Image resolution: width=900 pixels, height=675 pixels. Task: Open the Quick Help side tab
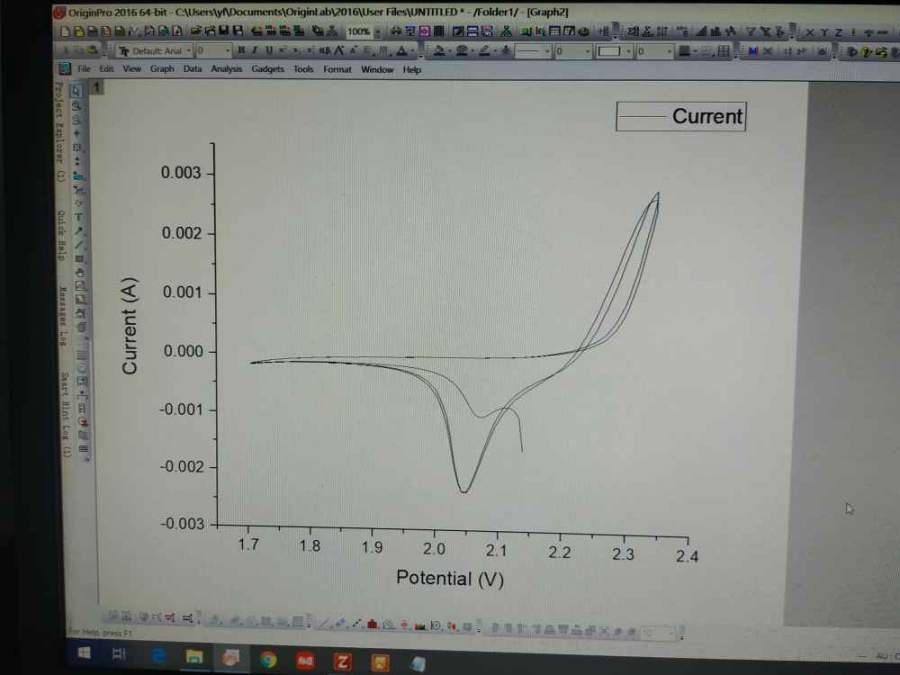pyautogui.click(x=60, y=235)
